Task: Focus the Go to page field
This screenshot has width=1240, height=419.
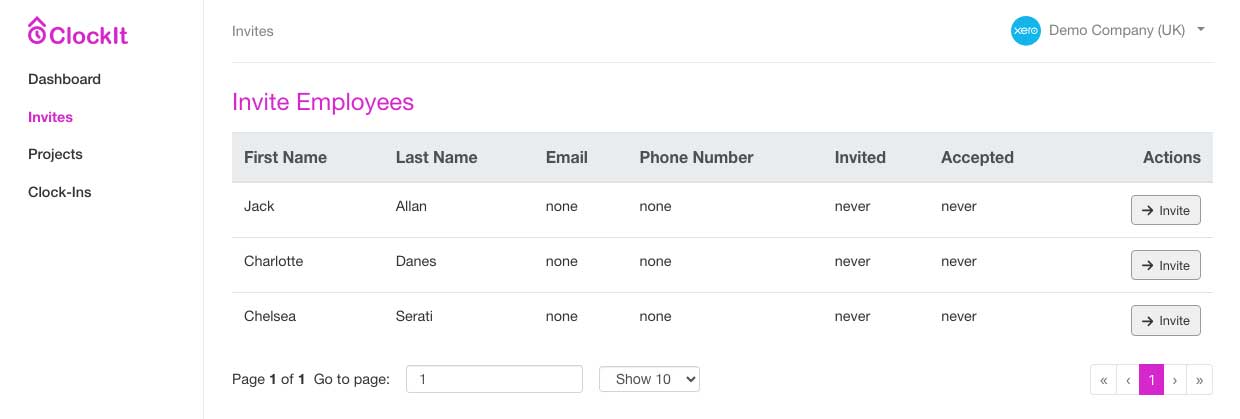Action: click(494, 379)
